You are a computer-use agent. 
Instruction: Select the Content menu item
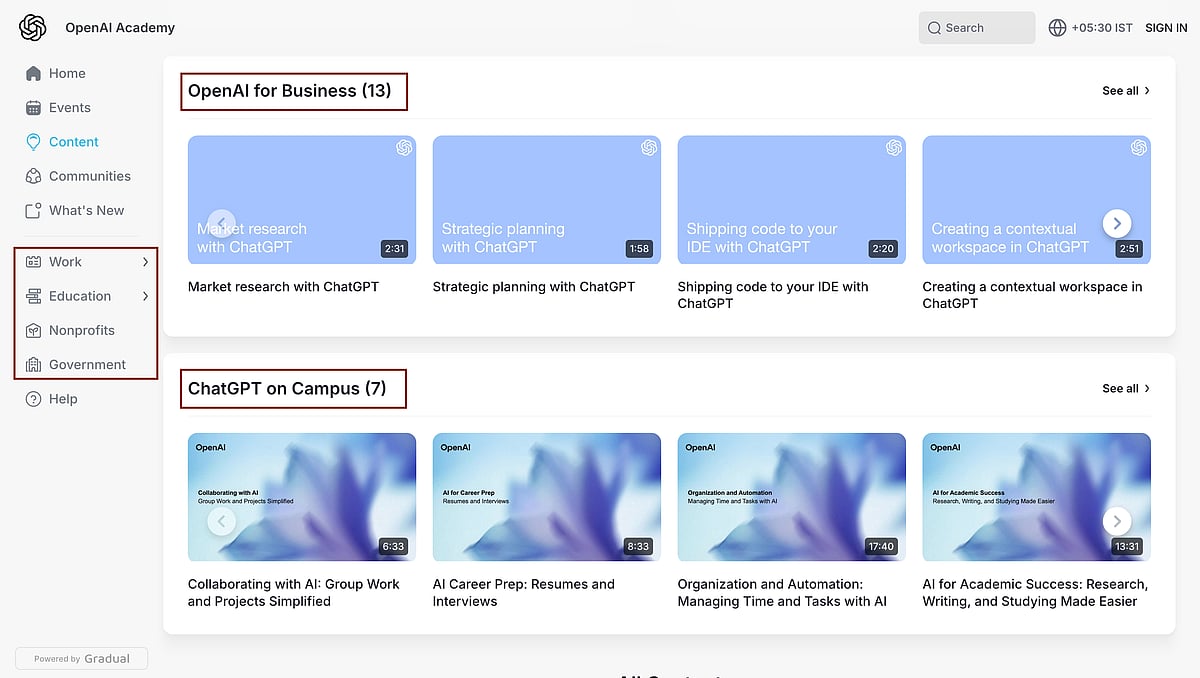click(73, 142)
